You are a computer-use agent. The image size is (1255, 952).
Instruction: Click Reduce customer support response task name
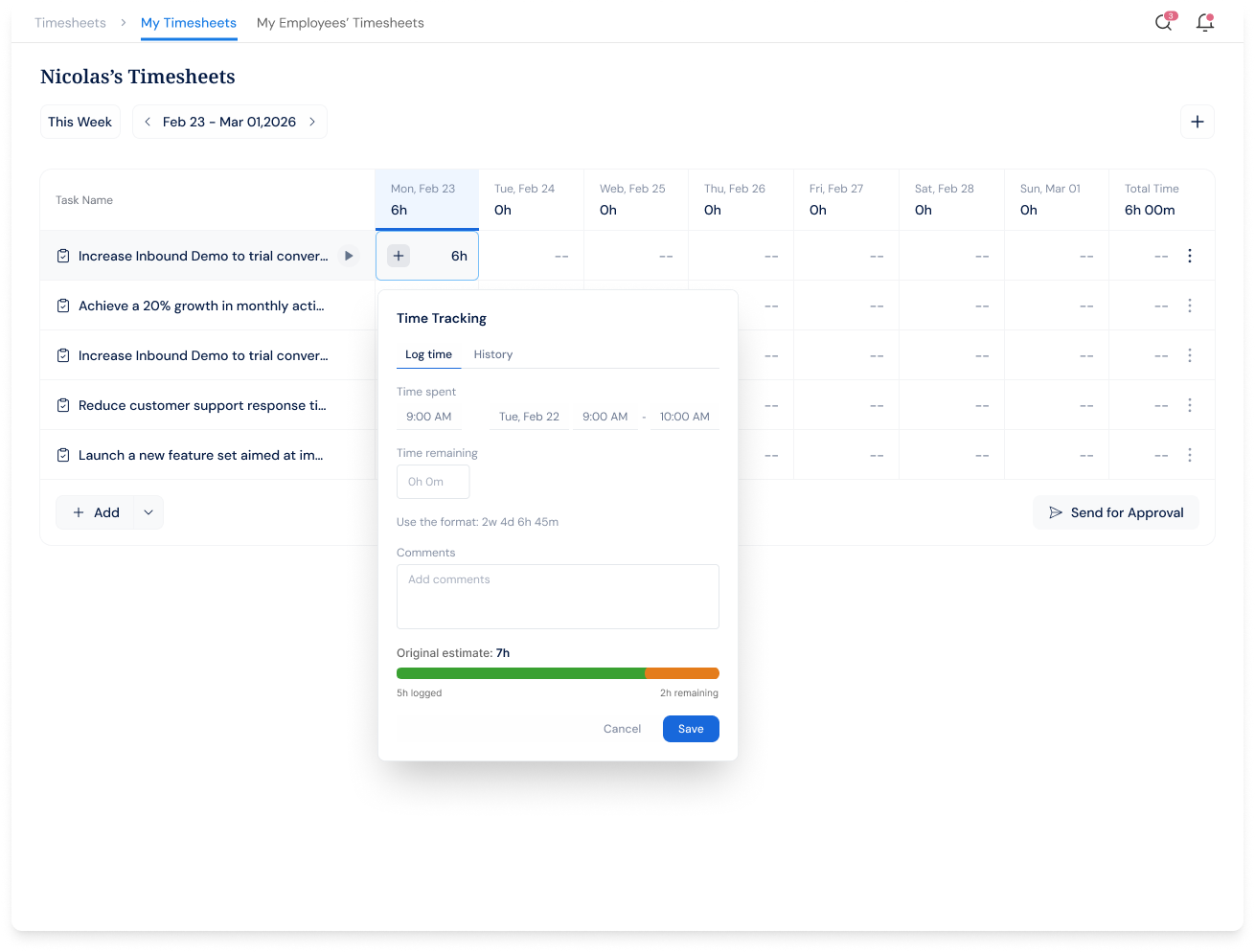(202, 405)
